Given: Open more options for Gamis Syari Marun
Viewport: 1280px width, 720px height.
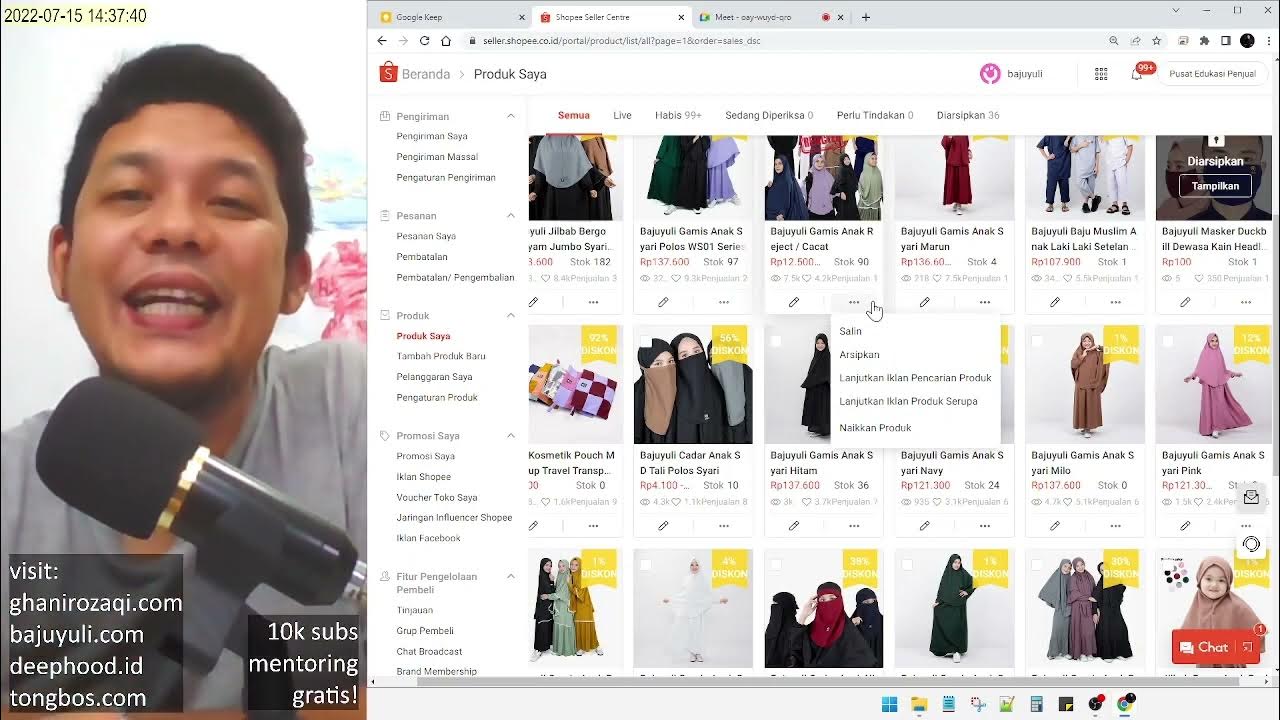Looking at the screenshot, I should point(985,302).
